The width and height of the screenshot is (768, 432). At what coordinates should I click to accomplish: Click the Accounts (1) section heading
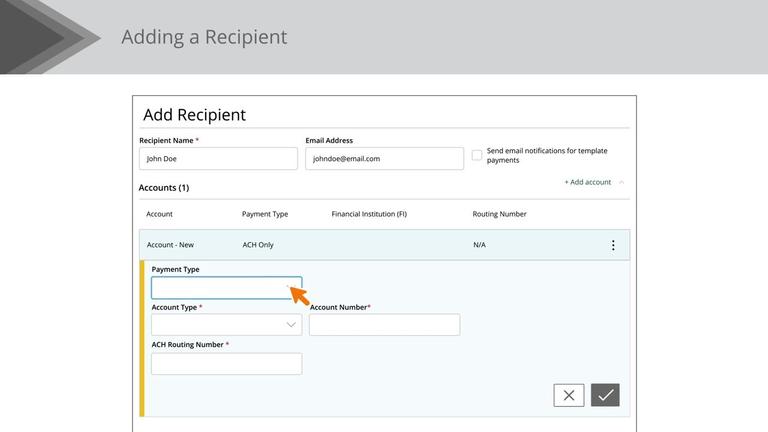[164, 188]
